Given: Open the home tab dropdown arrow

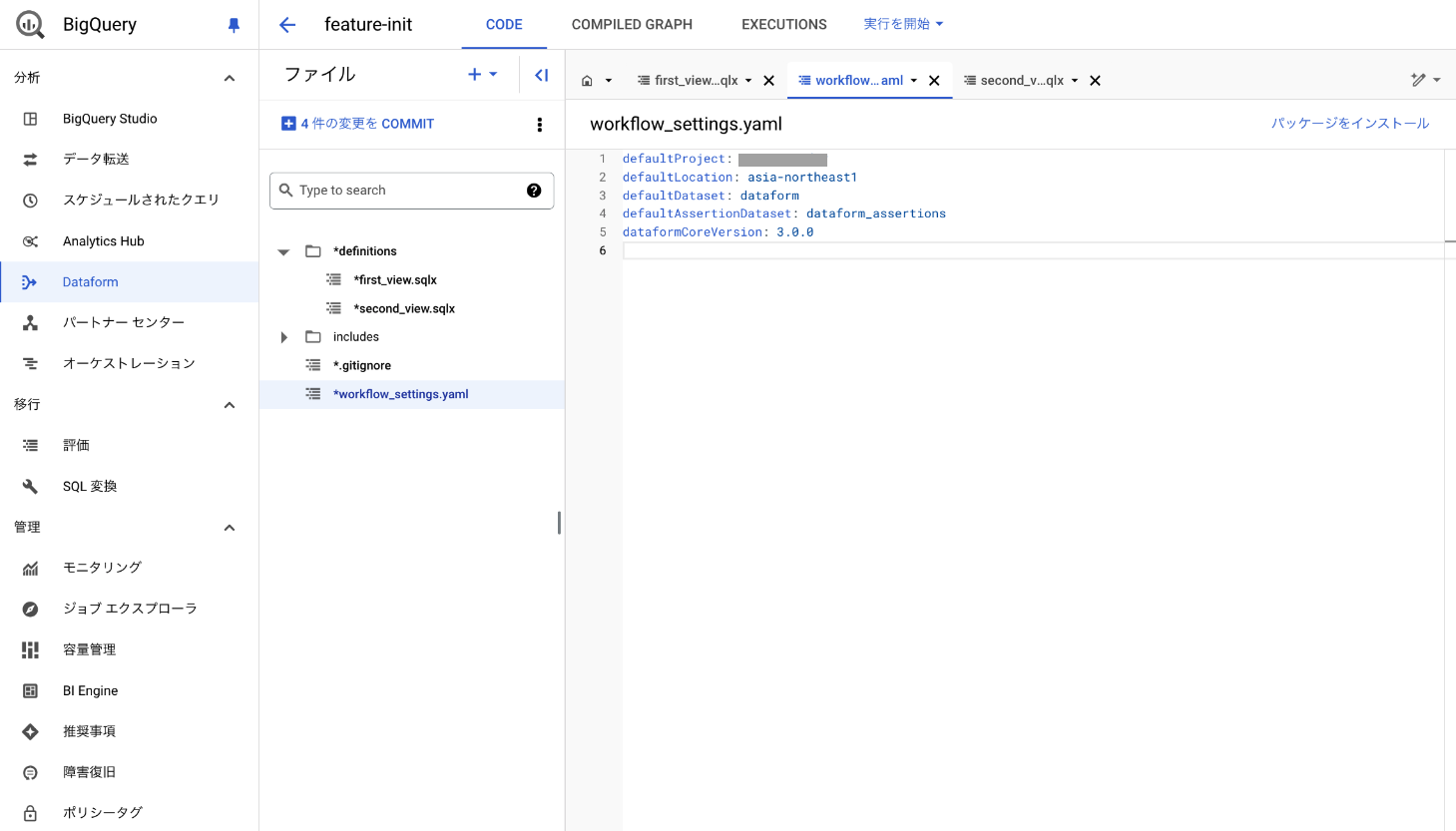Looking at the screenshot, I should 609,81.
